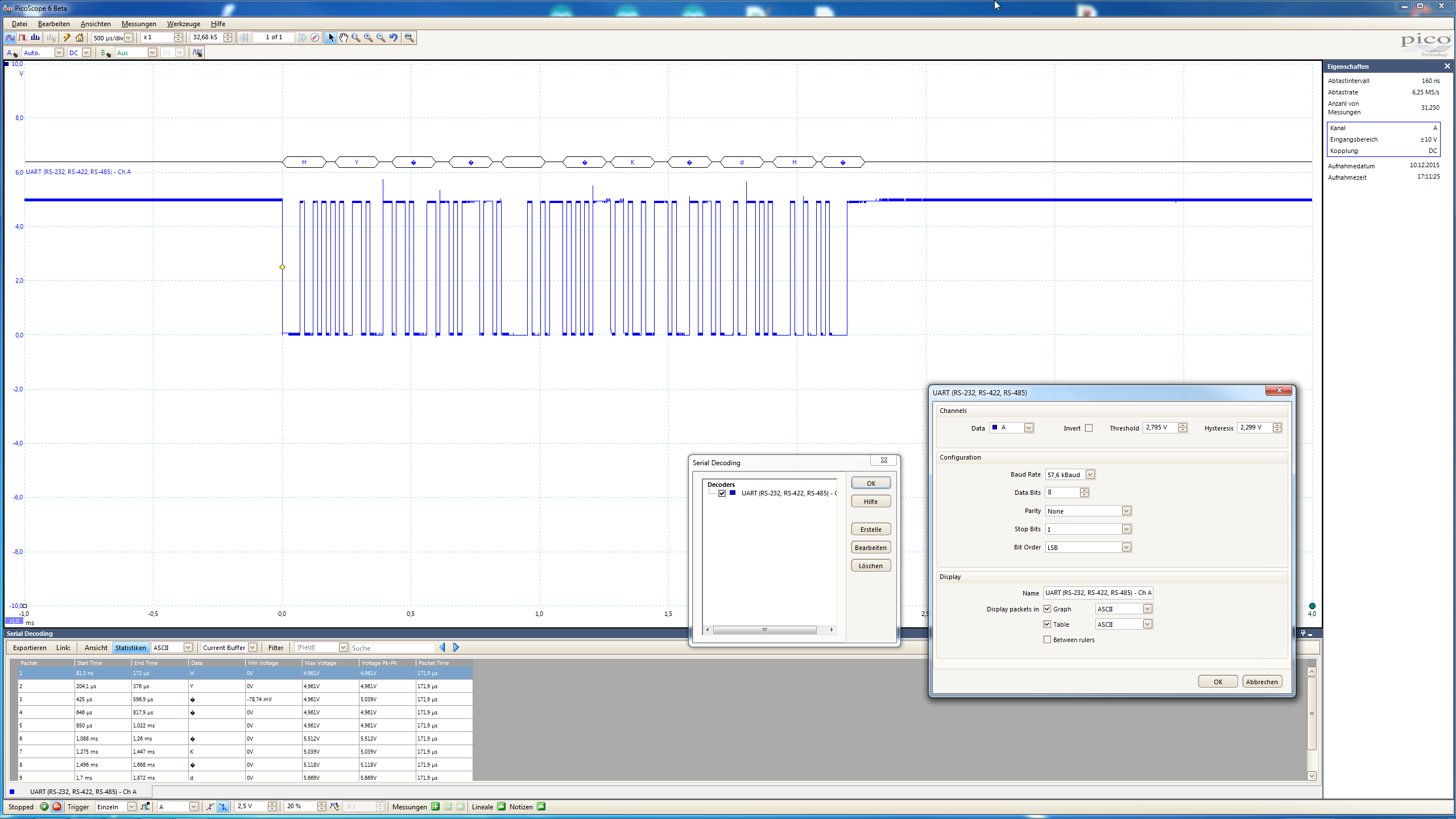Open the Messungen menu
Screen dimensions: 1456x819
click(139, 24)
